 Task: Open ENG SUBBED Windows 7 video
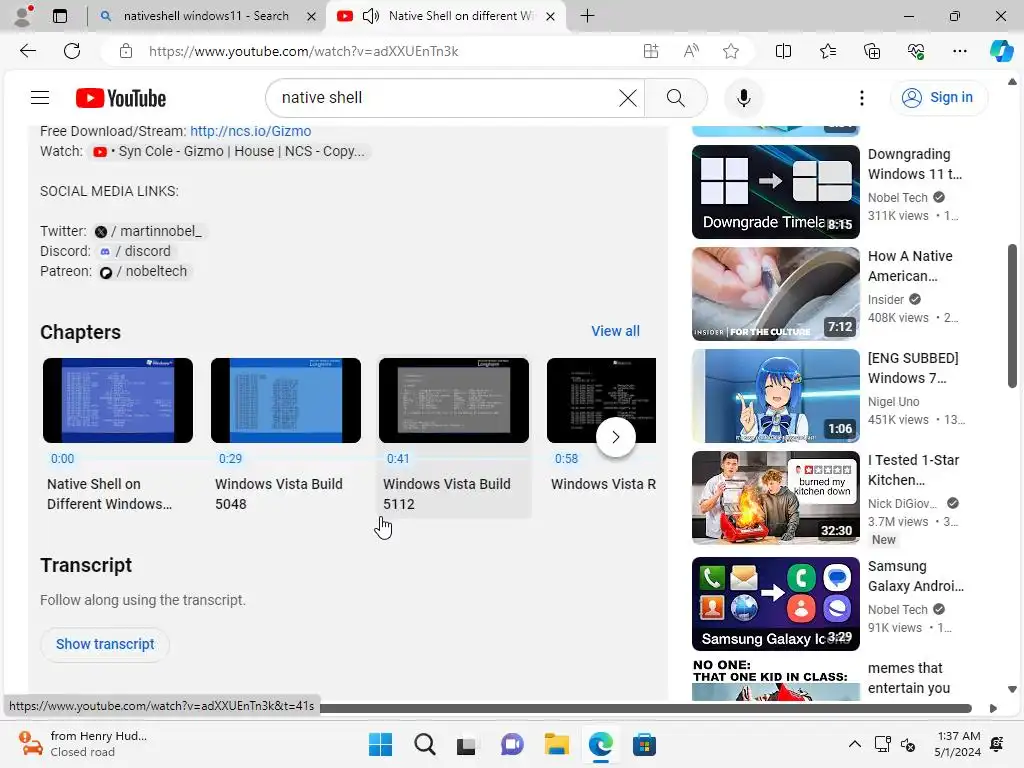776,396
